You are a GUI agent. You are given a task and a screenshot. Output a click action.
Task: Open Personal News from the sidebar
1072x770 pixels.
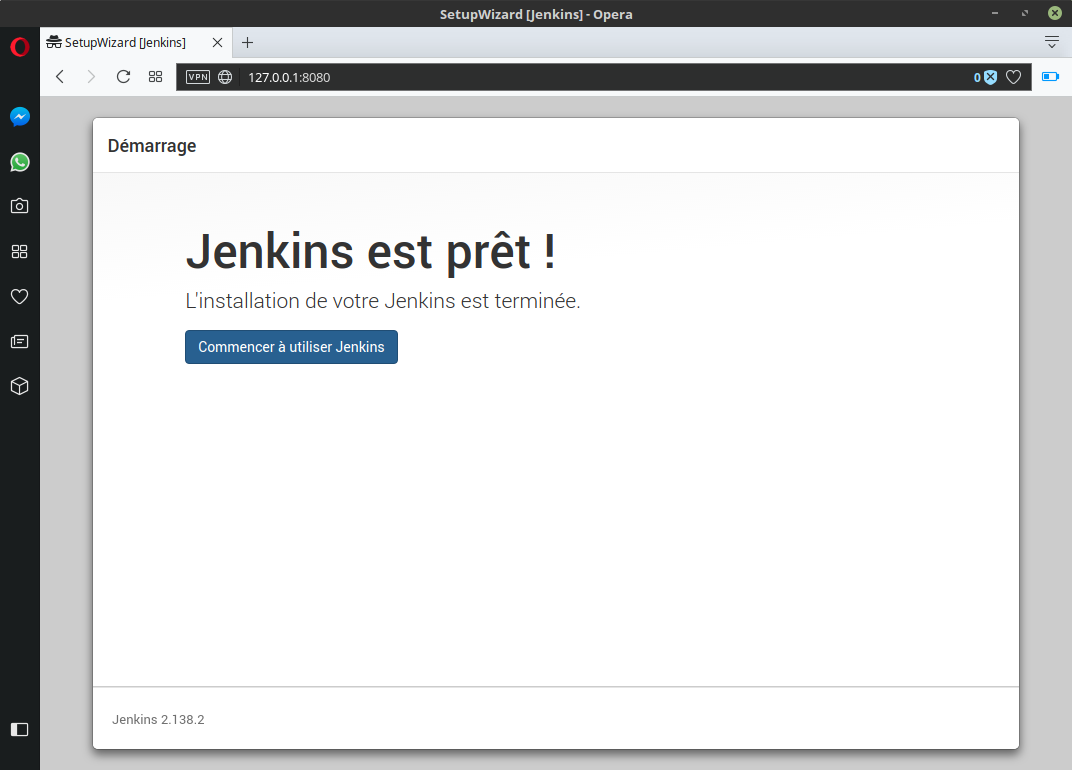pos(19,341)
